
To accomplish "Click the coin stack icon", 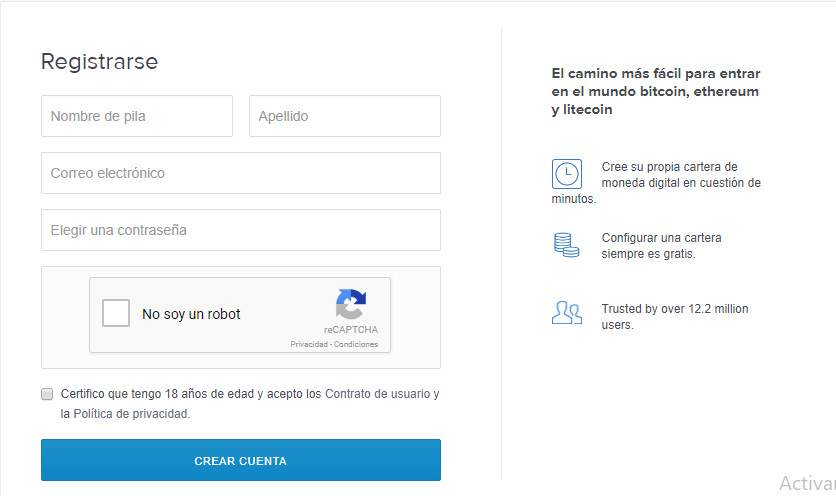I will 566,245.
